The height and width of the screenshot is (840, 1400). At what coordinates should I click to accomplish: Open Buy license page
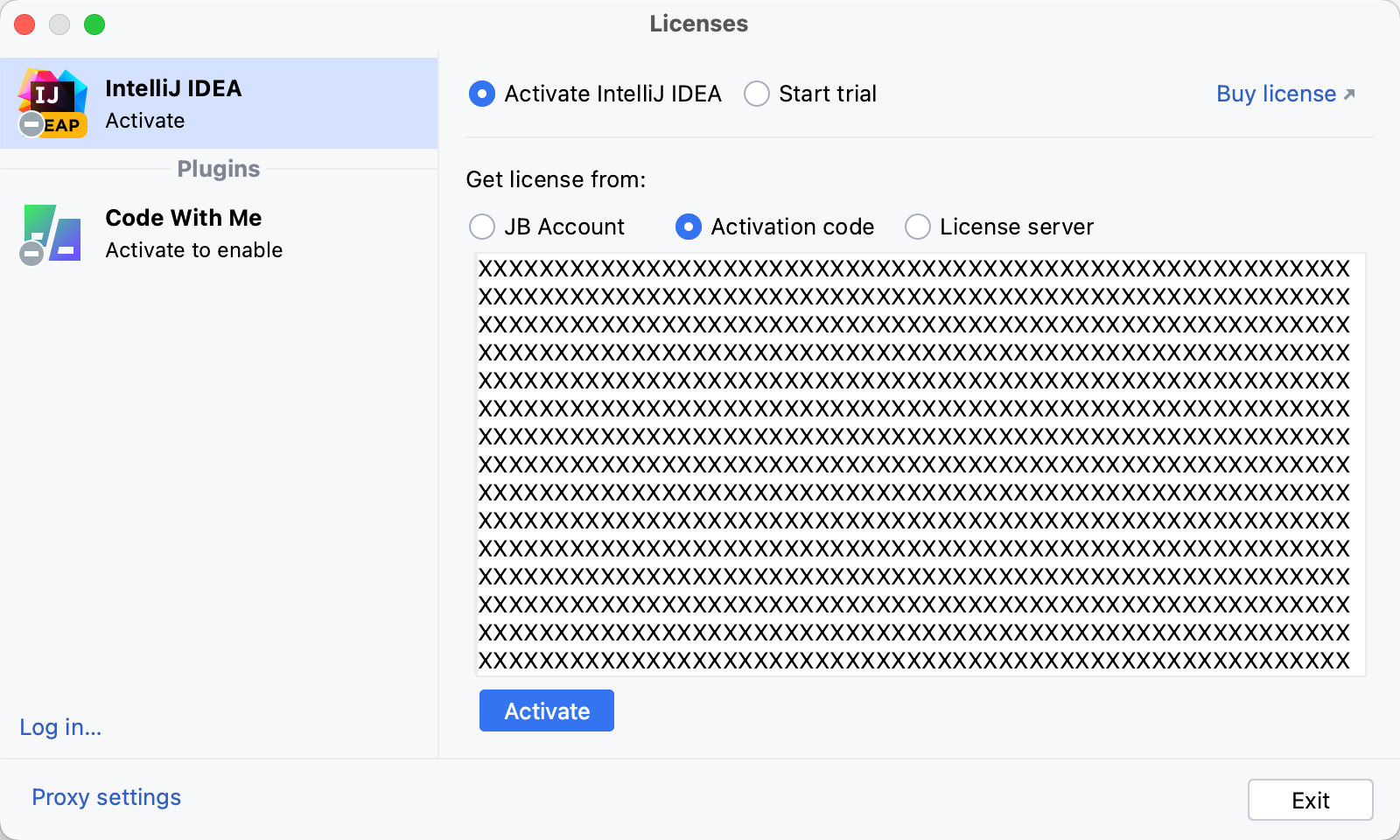(1276, 94)
